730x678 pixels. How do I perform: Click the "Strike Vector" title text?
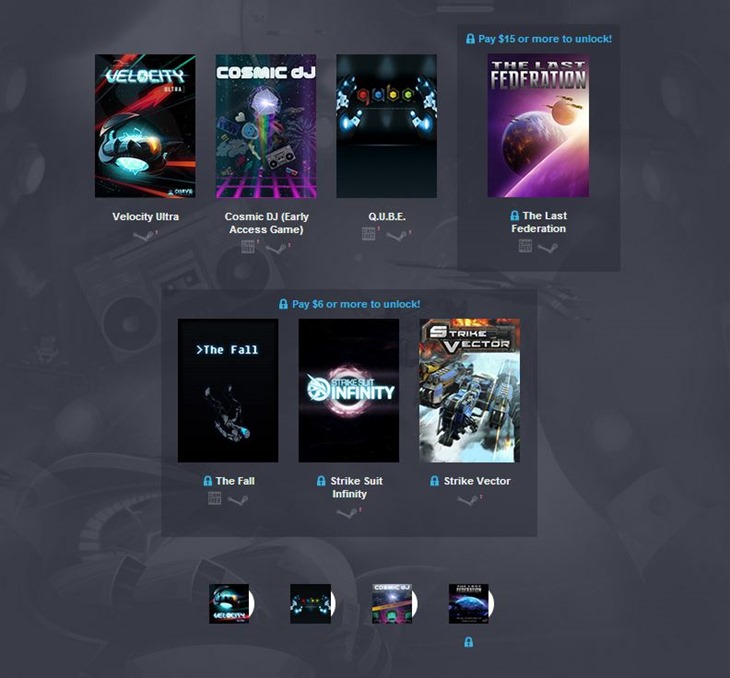tap(477, 481)
